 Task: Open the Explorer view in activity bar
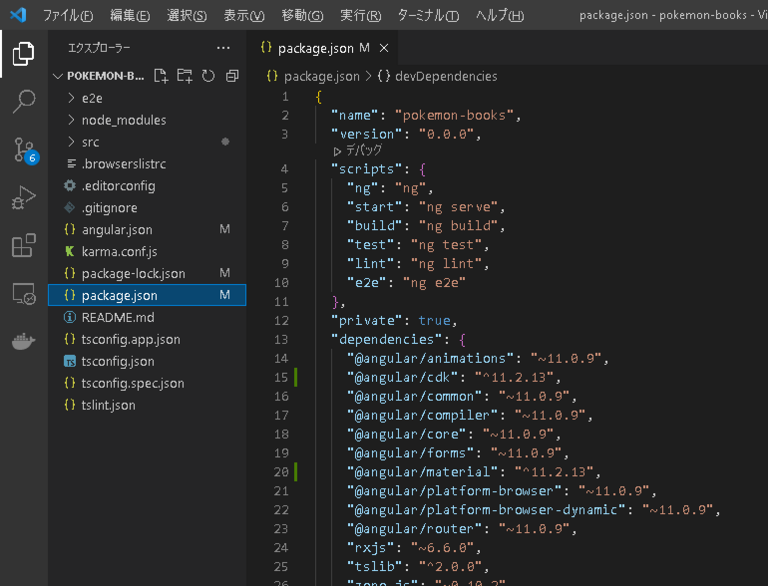point(24,53)
